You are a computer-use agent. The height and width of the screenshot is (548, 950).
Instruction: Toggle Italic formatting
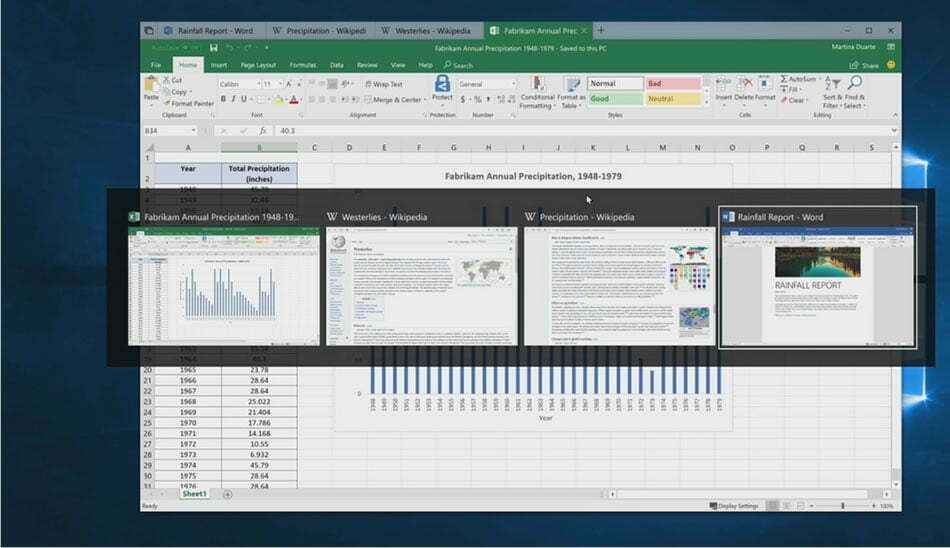pos(233,99)
